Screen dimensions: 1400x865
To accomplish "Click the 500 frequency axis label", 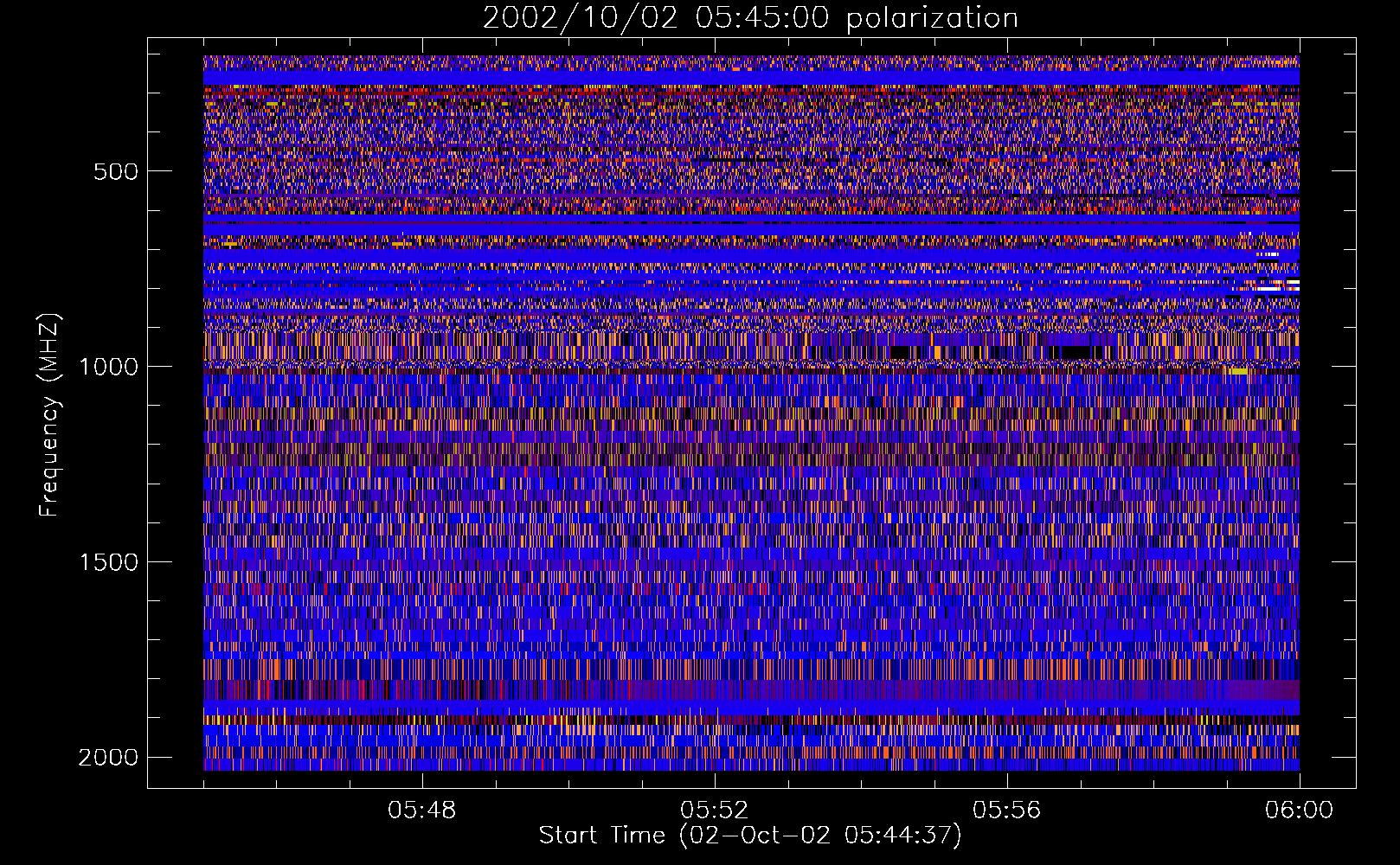I will click(116, 171).
